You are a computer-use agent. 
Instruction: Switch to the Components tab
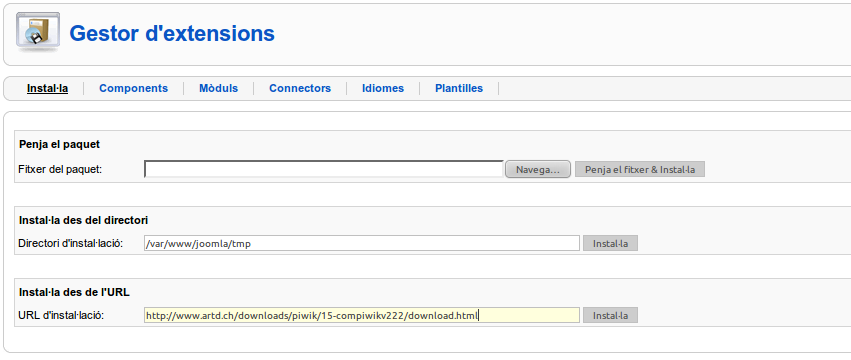click(134, 88)
